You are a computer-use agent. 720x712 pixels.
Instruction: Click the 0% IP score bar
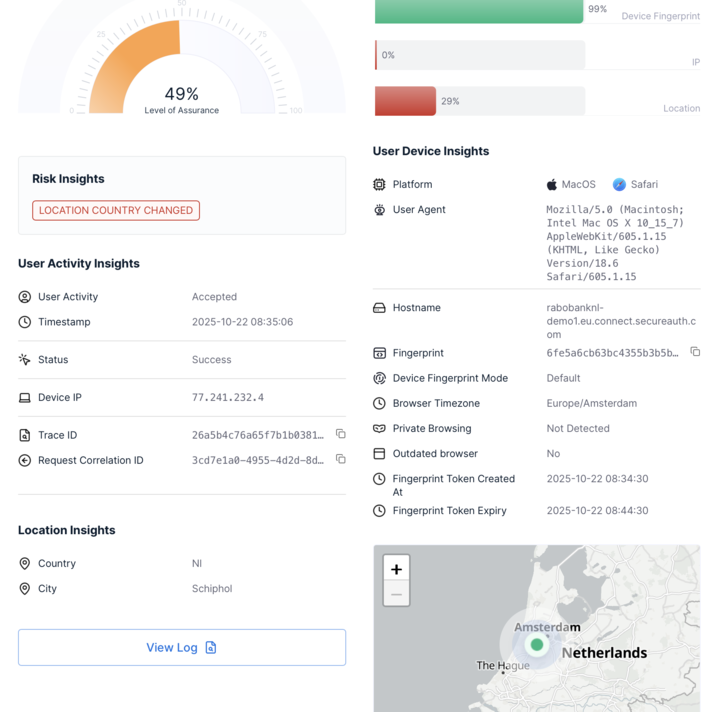click(x=480, y=55)
